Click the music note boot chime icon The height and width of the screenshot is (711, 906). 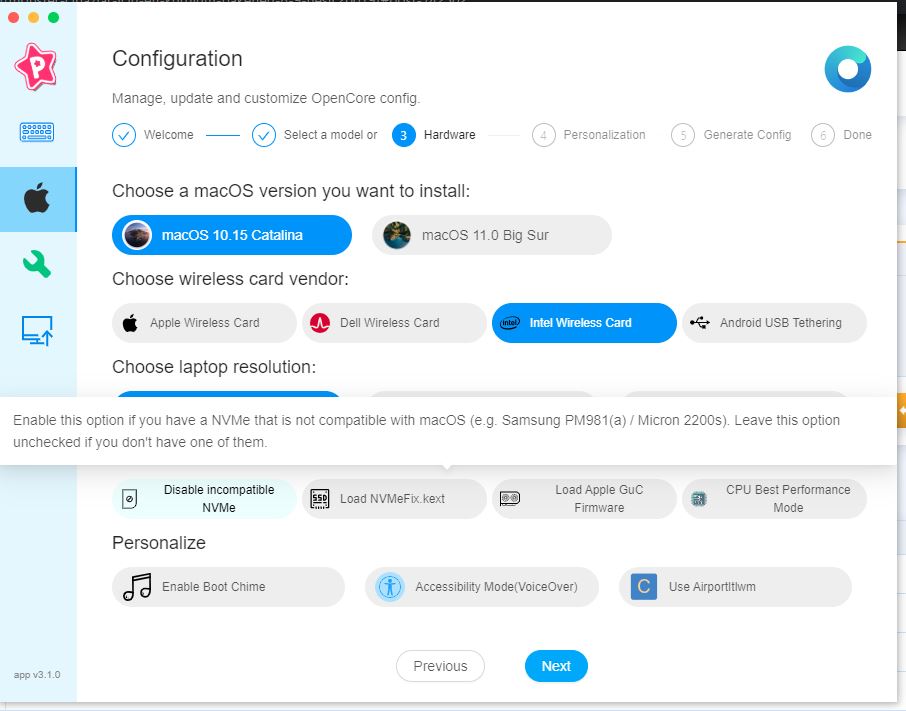(137, 587)
